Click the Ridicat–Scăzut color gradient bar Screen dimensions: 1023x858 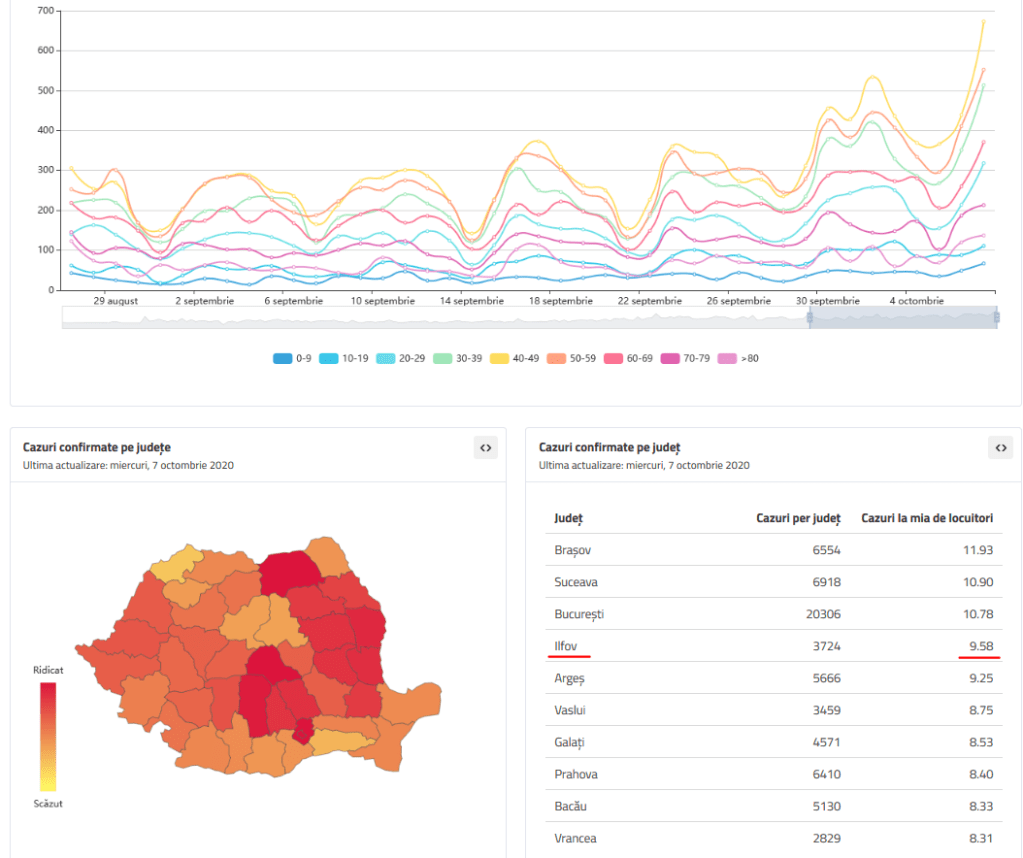[47, 736]
